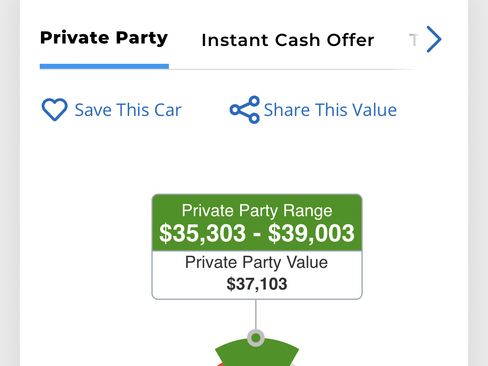Show more tabs with right chevron arrow
The image size is (488, 366).
(434, 39)
